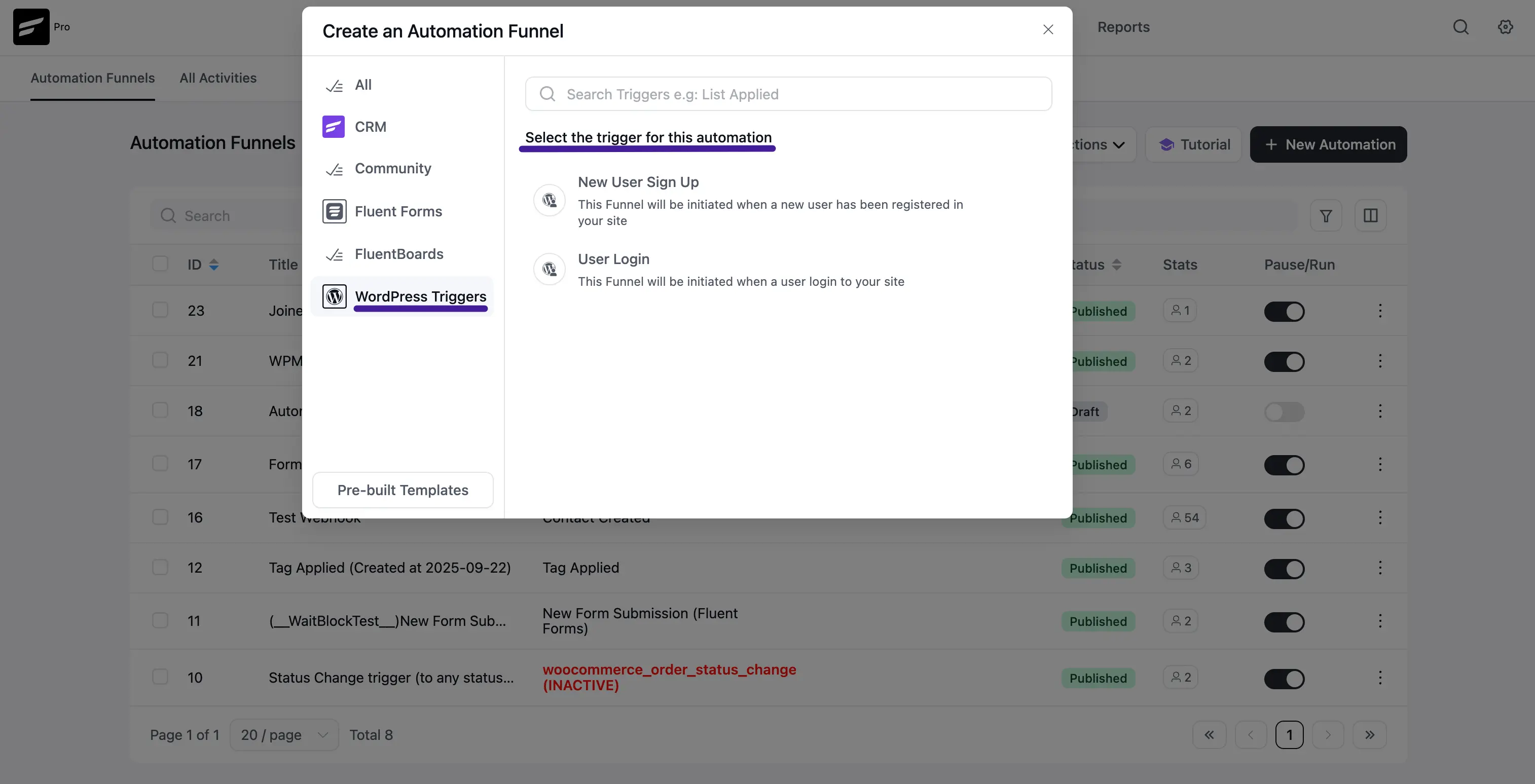Open the column layout toggle icon
Viewport: 1535px width, 784px height.
(1371, 216)
